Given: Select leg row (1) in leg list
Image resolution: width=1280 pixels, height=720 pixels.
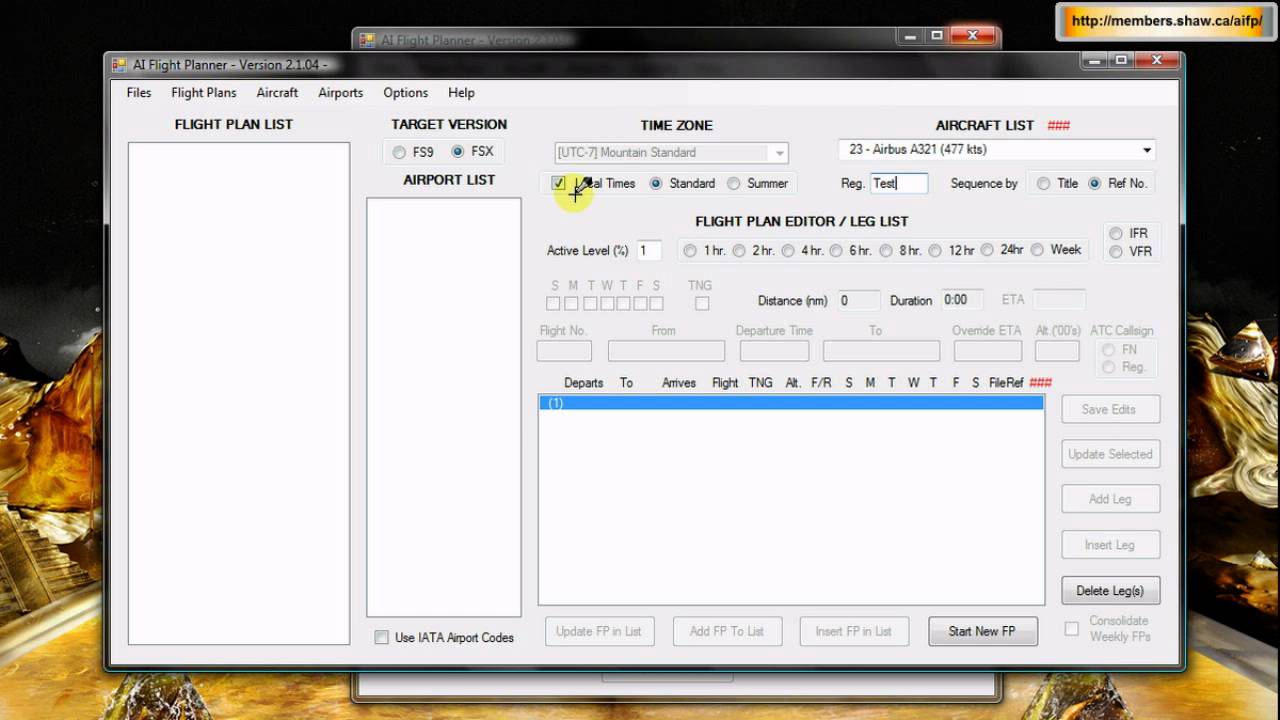Looking at the screenshot, I should coord(791,403).
